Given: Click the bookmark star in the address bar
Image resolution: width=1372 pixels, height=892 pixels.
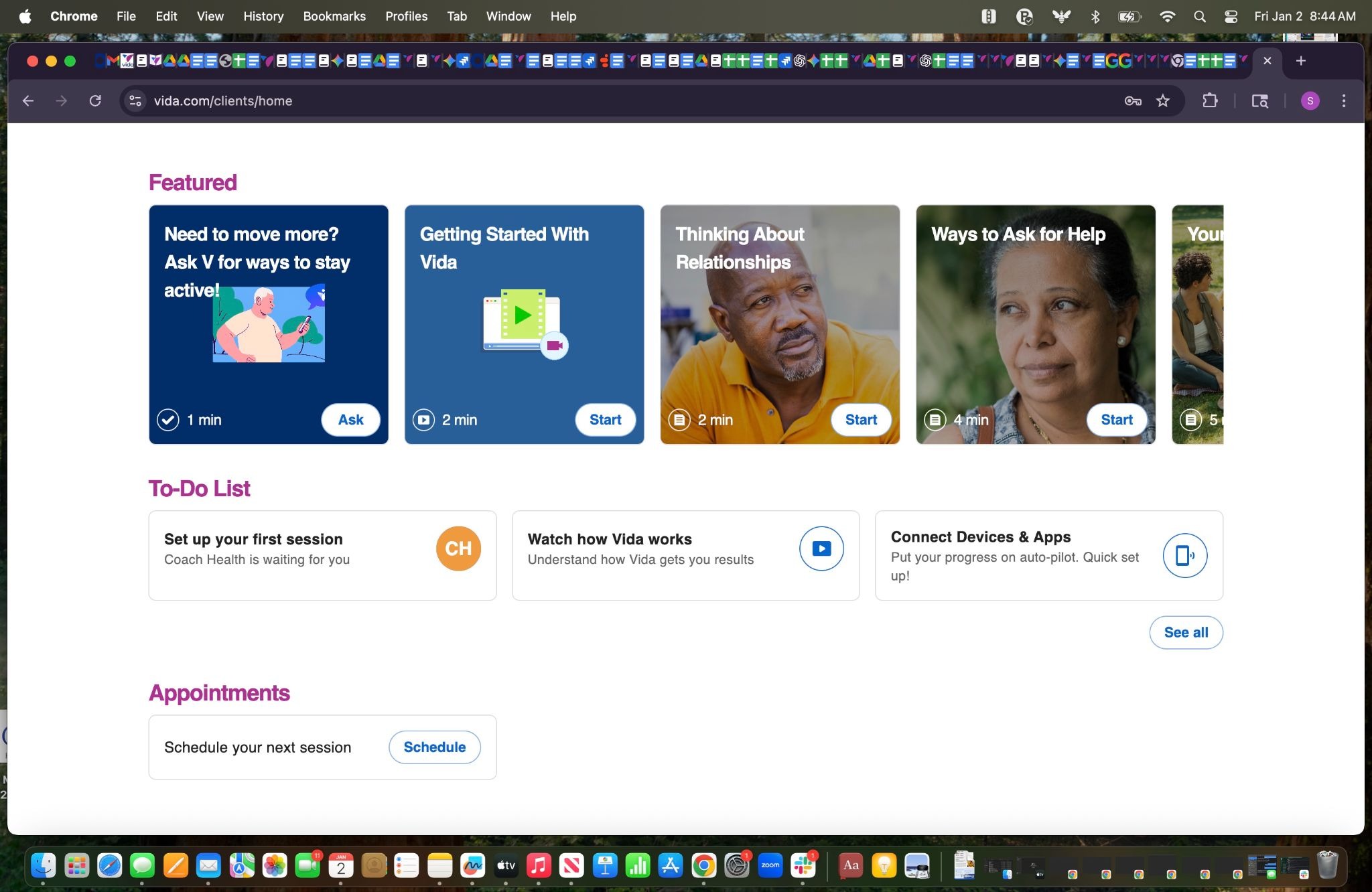Looking at the screenshot, I should [1163, 100].
